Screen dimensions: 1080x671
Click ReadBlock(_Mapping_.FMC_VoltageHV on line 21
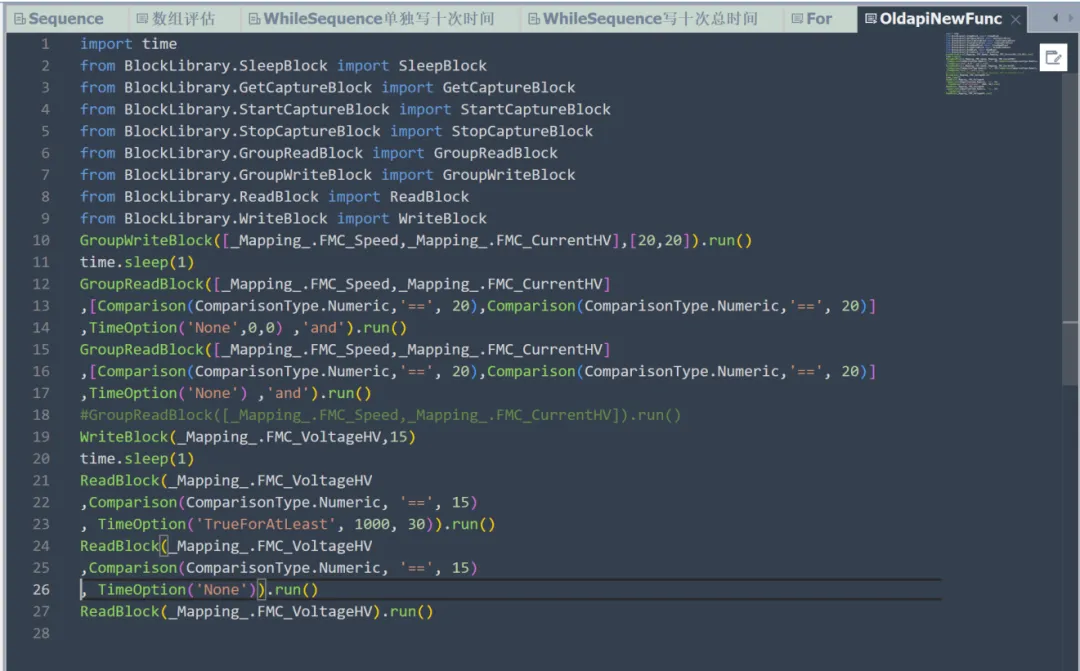click(x=226, y=480)
